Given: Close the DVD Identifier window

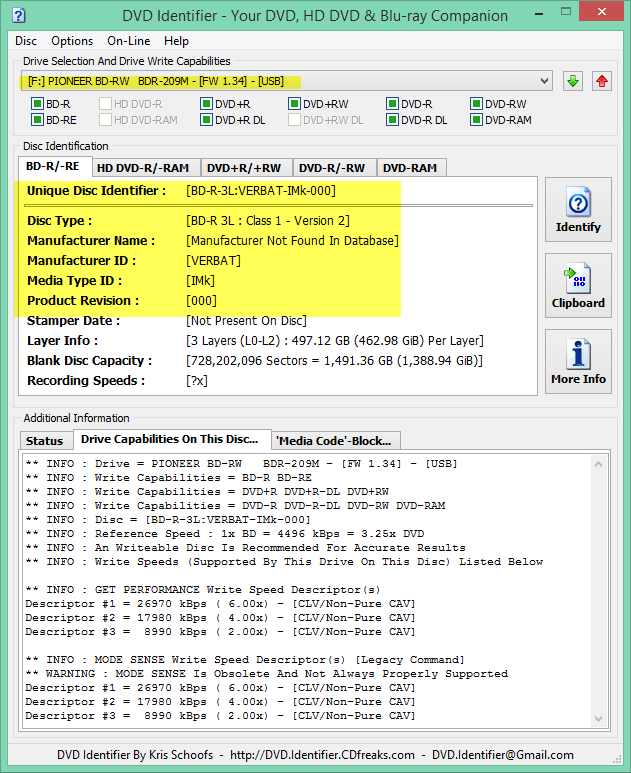Looking at the screenshot, I should (602, 11).
